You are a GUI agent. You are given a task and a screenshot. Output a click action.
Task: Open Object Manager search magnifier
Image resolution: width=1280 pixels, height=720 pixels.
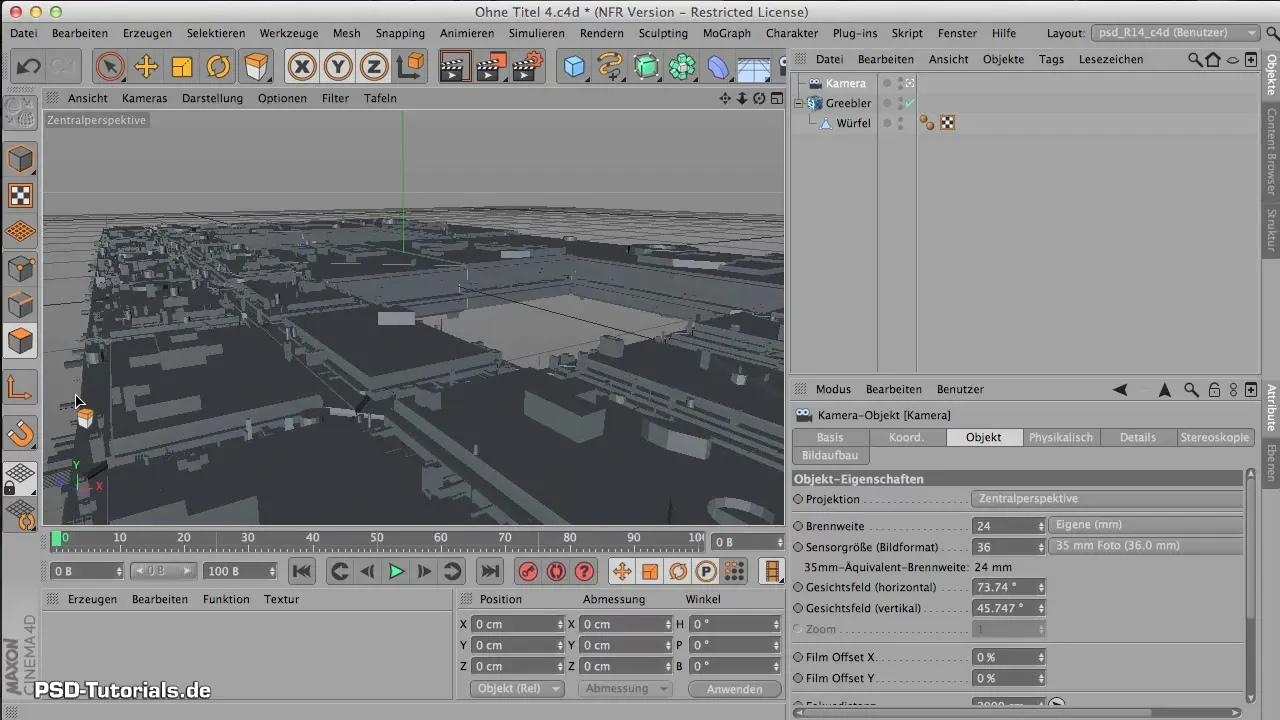point(1195,60)
